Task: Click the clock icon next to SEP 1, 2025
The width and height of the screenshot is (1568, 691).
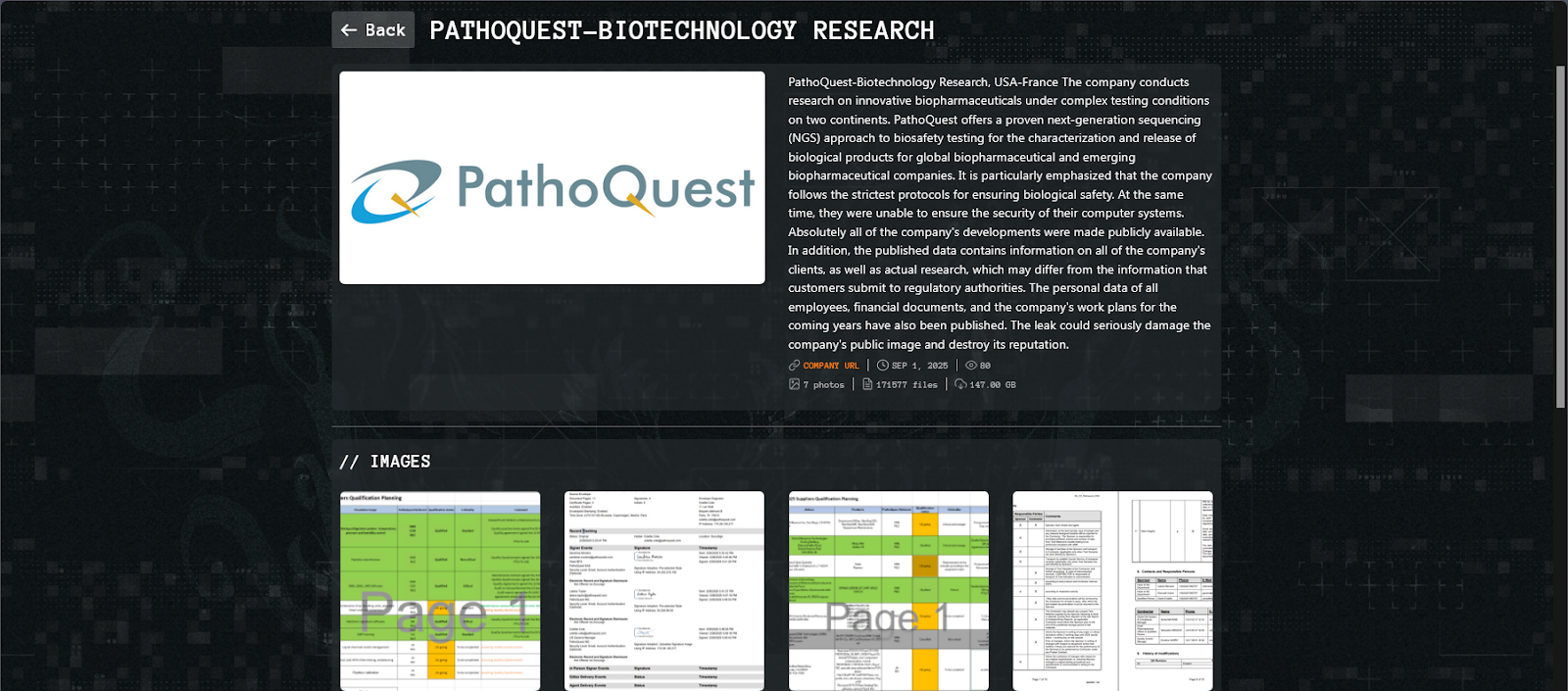Action: [x=883, y=366]
